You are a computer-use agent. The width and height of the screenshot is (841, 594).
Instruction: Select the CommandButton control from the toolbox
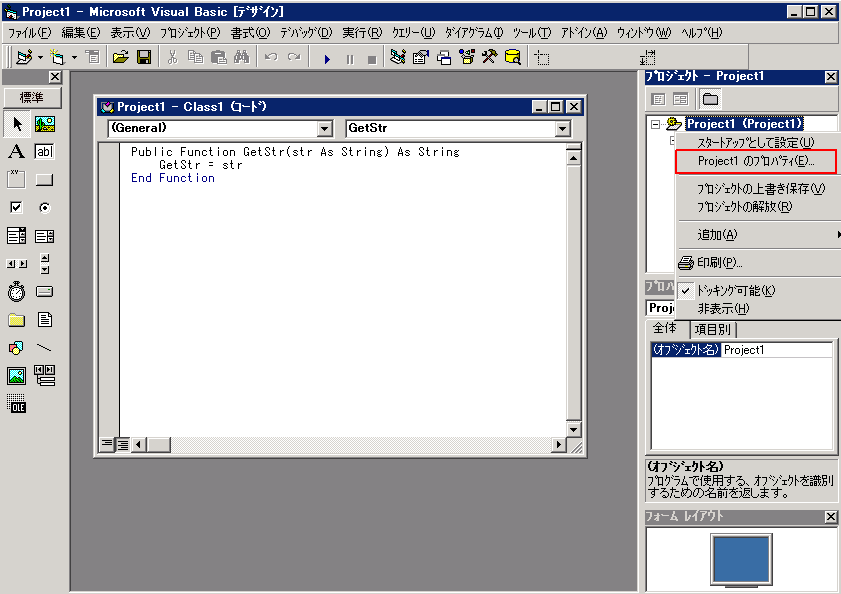coord(44,179)
